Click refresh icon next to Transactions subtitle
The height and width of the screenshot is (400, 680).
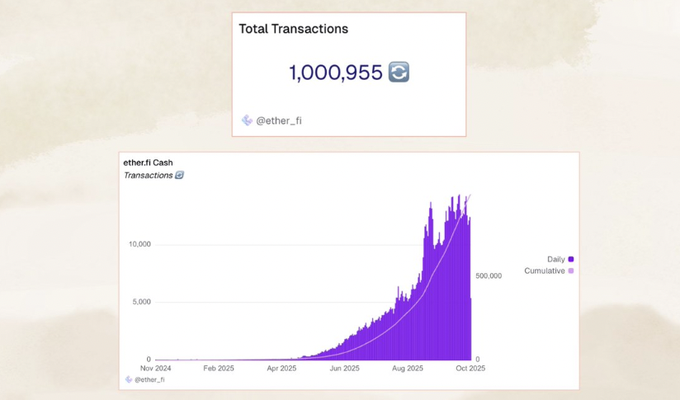[x=179, y=175]
